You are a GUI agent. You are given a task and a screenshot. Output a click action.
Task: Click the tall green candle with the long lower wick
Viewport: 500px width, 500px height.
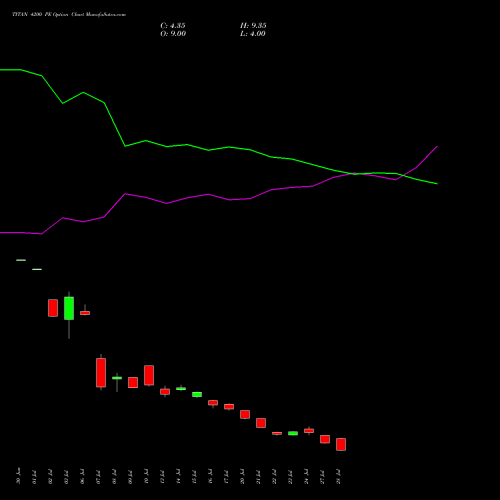point(69,308)
